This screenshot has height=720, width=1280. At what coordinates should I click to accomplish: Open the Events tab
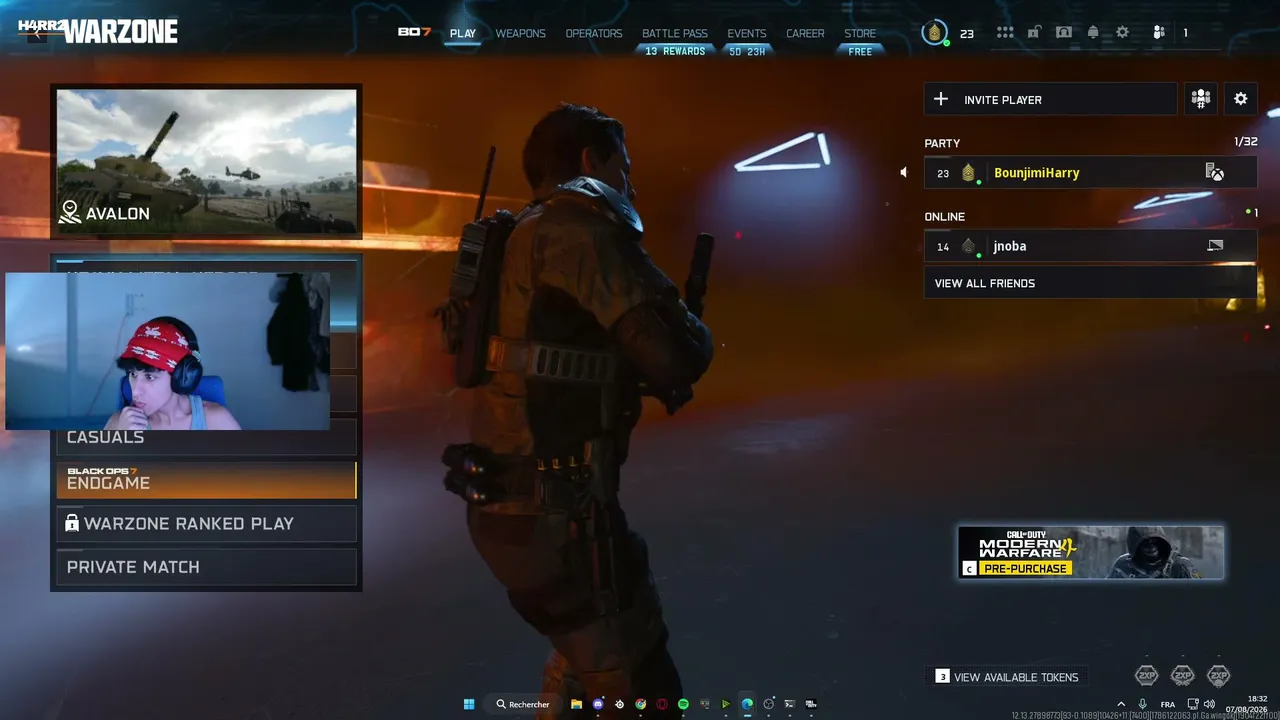747,33
